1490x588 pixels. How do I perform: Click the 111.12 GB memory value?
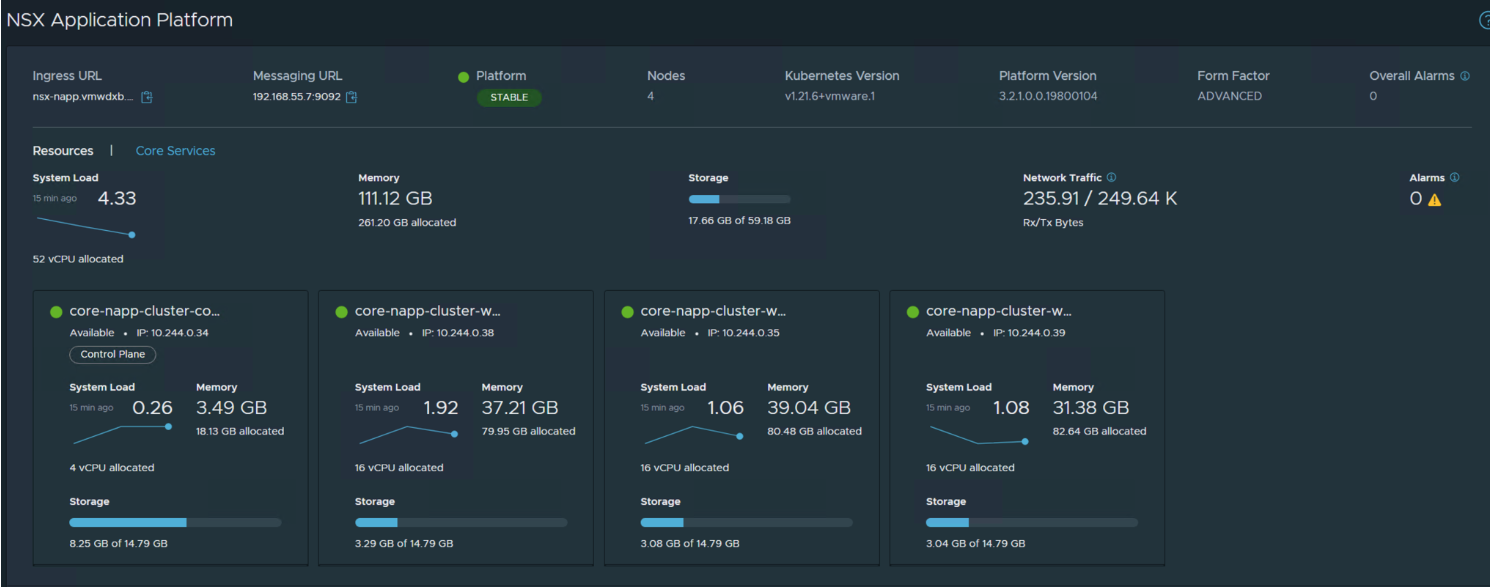coord(395,199)
